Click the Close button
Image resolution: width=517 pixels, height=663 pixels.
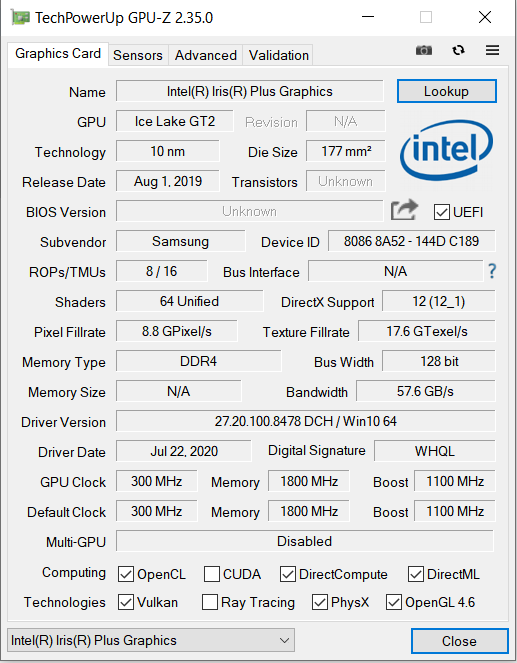point(459,641)
